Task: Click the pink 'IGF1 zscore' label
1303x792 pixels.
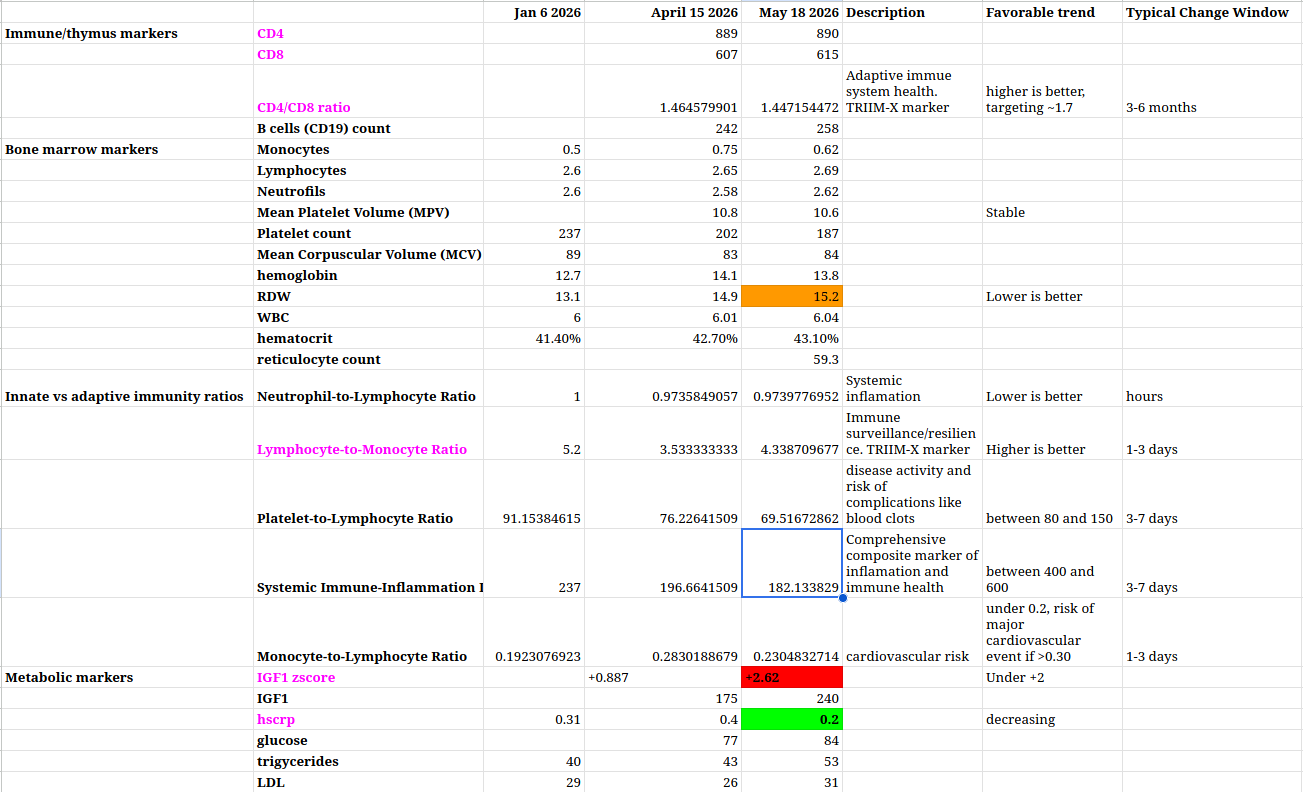Action: click(x=368, y=677)
